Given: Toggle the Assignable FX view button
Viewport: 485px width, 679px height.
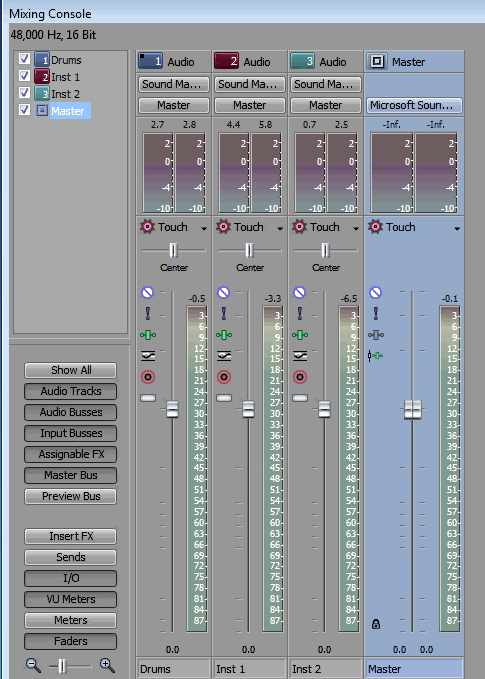Looking at the screenshot, I should pyautogui.click(x=71, y=454).
